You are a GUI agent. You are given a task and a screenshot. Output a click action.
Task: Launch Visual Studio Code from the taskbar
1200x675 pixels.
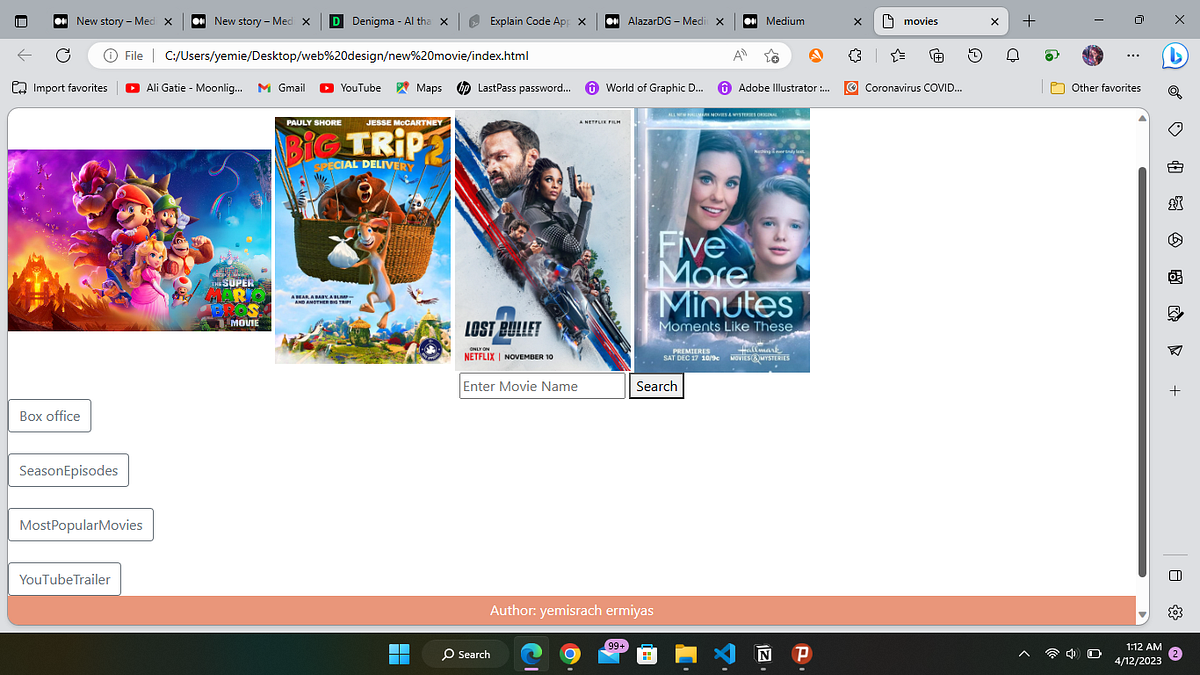[724, 653]
